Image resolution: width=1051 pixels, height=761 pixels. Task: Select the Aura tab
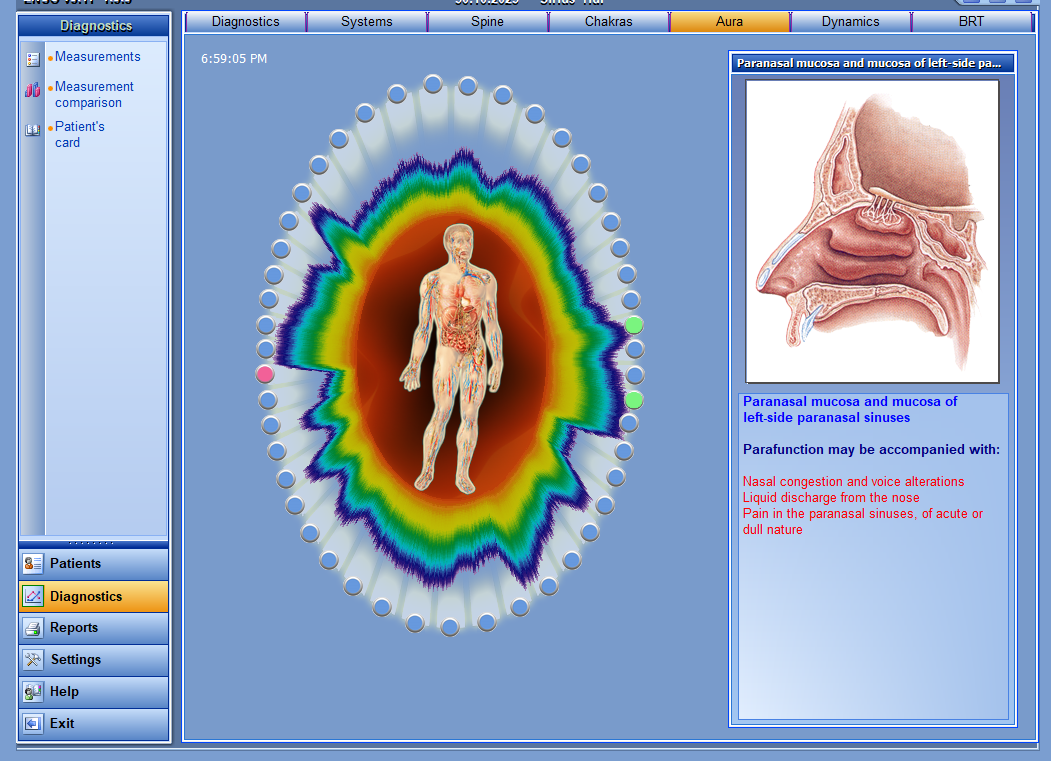[x=729, y=21]
